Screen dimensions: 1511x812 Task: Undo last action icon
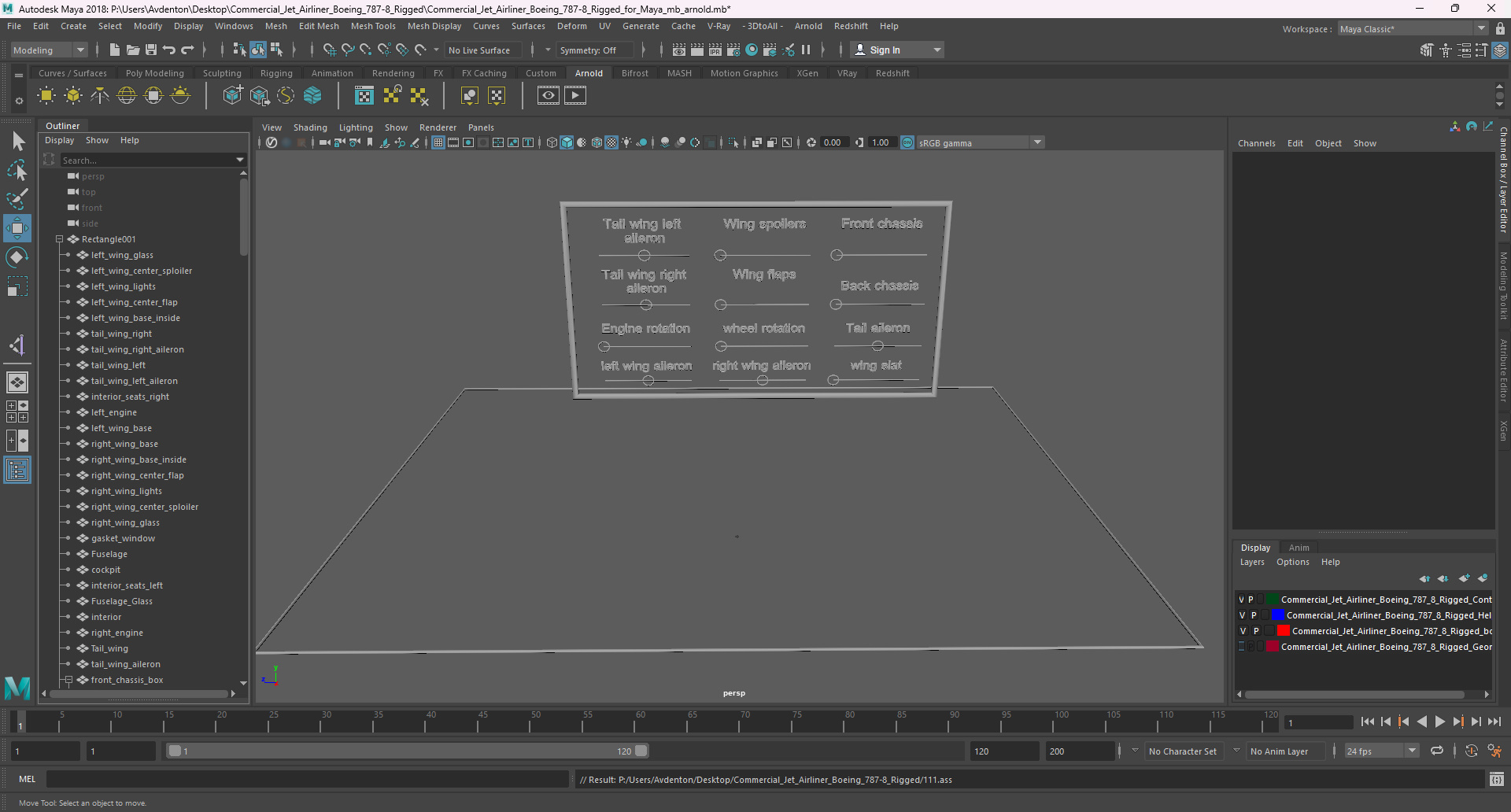[x=169, y=50]
